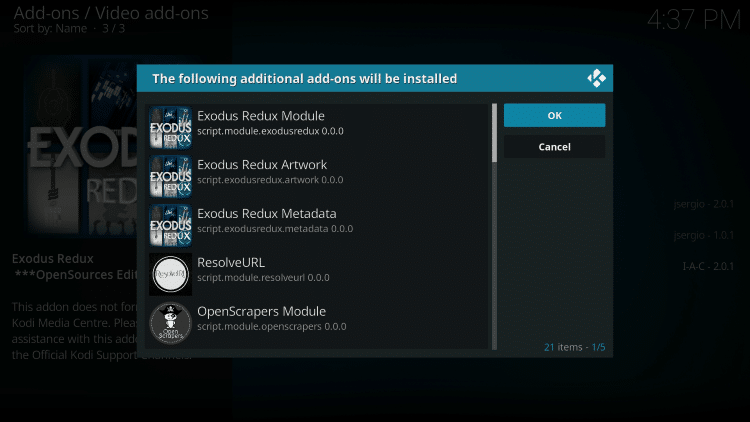The width and height of the screenshot is (750, 422).
Task: Pick the script.module.openscrapers entry text
Action: (x=271, y=327)
